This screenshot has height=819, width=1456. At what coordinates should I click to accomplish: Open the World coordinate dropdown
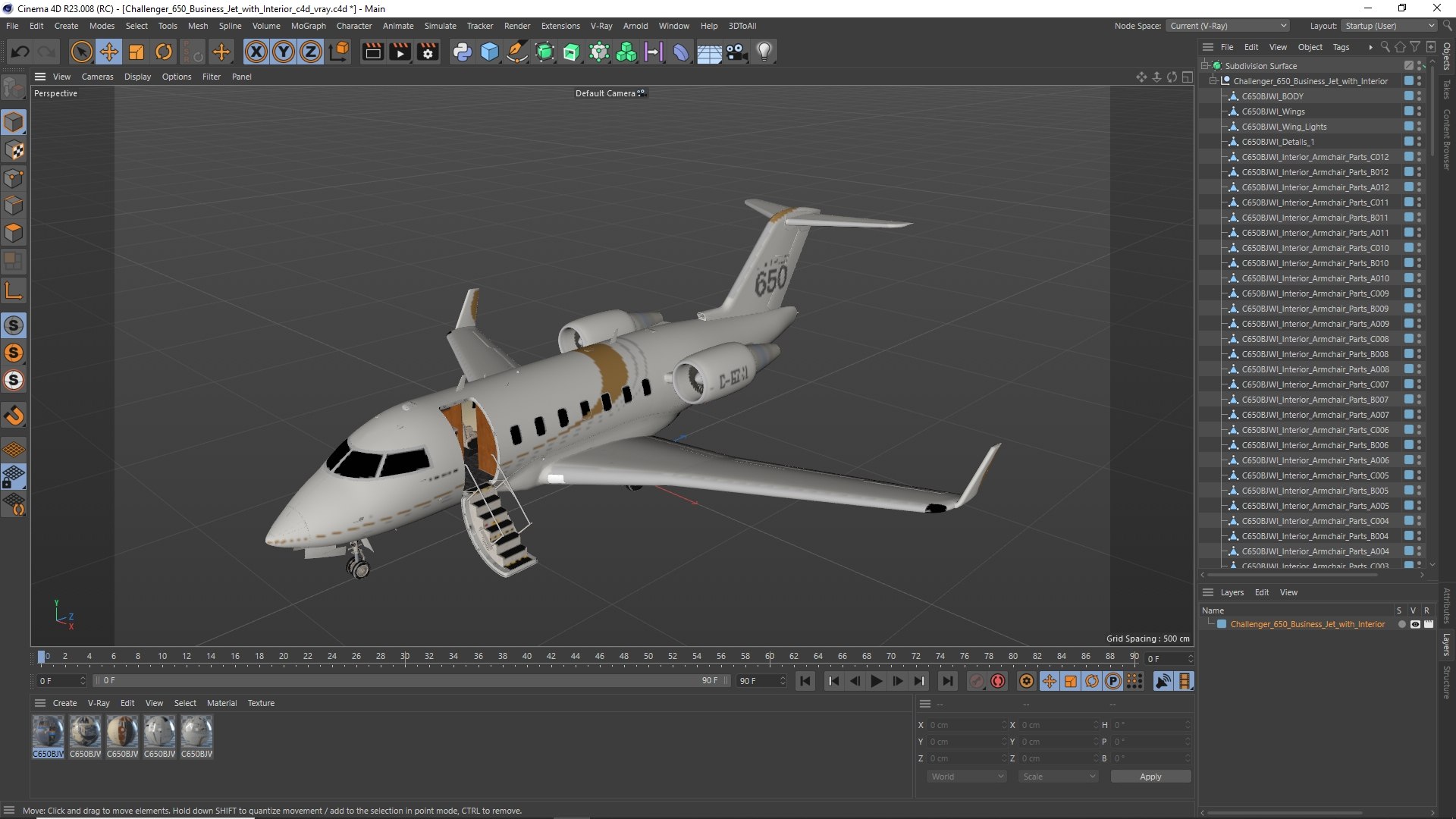(967, 777)
